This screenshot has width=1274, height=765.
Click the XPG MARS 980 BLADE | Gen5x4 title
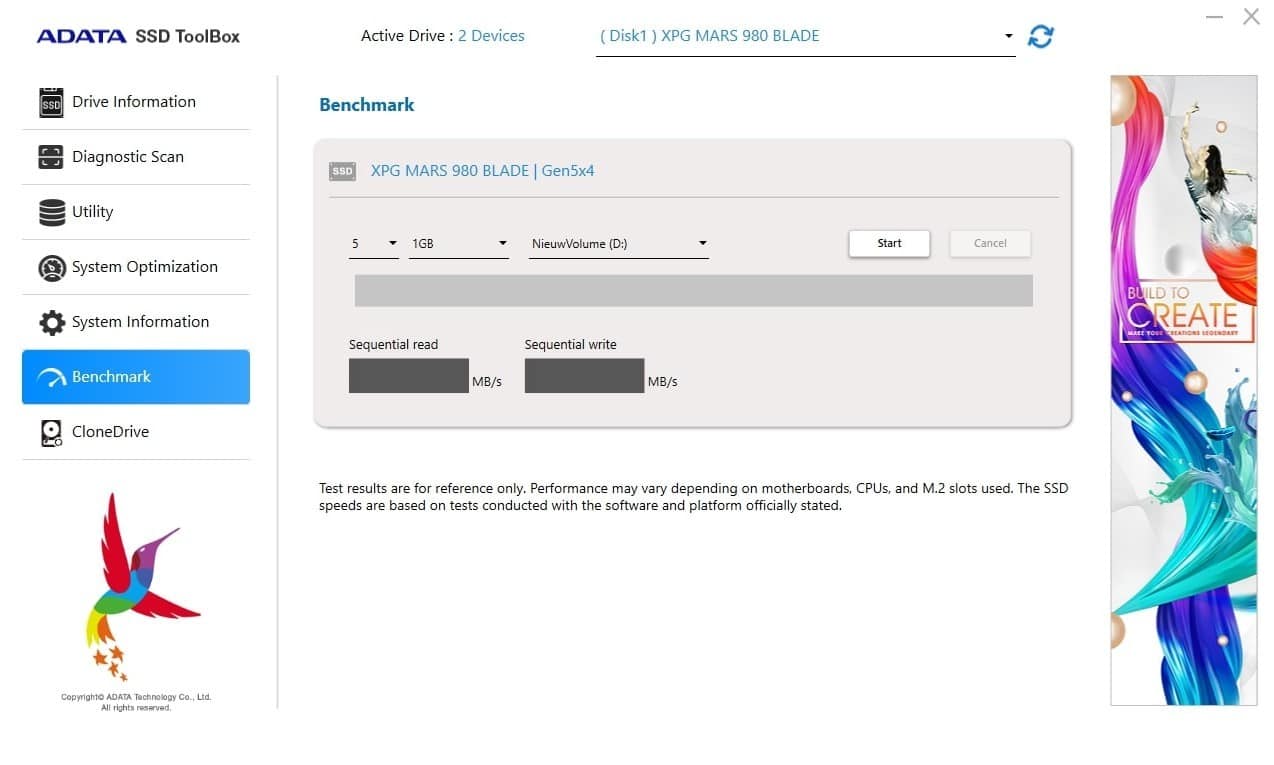(x=483, y=171)
